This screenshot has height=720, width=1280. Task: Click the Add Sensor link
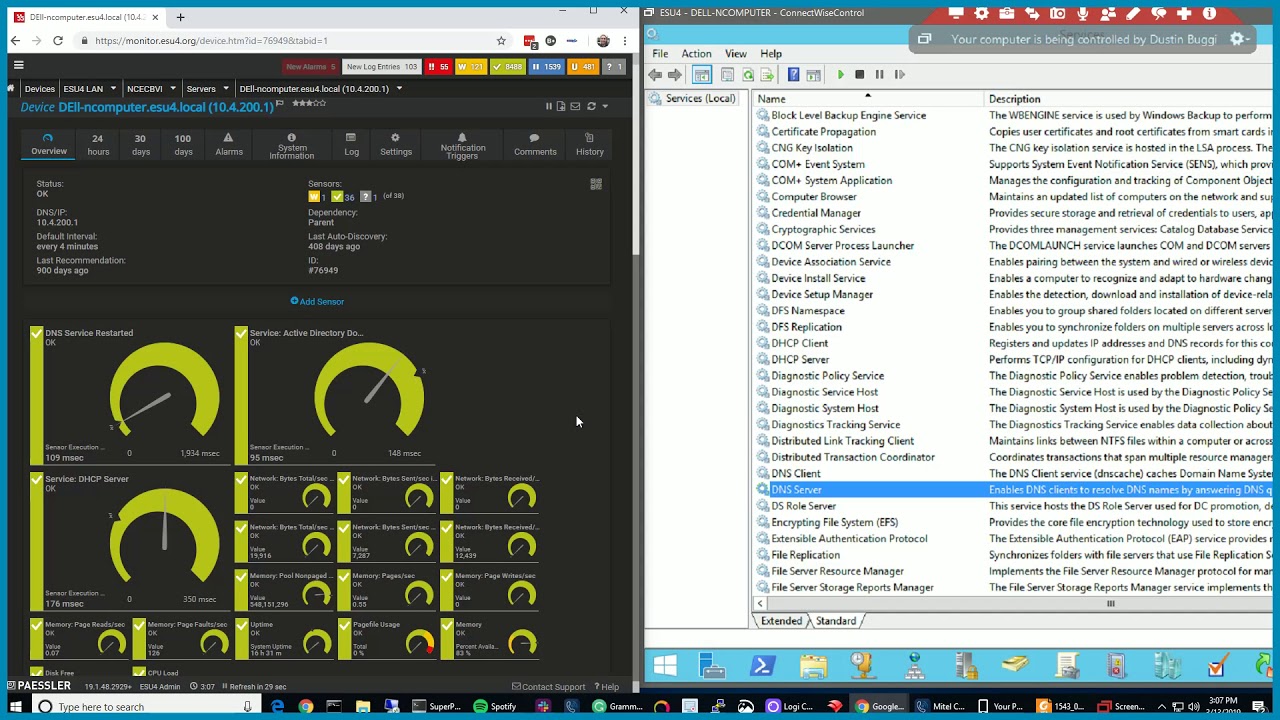(x=317, y=301)
